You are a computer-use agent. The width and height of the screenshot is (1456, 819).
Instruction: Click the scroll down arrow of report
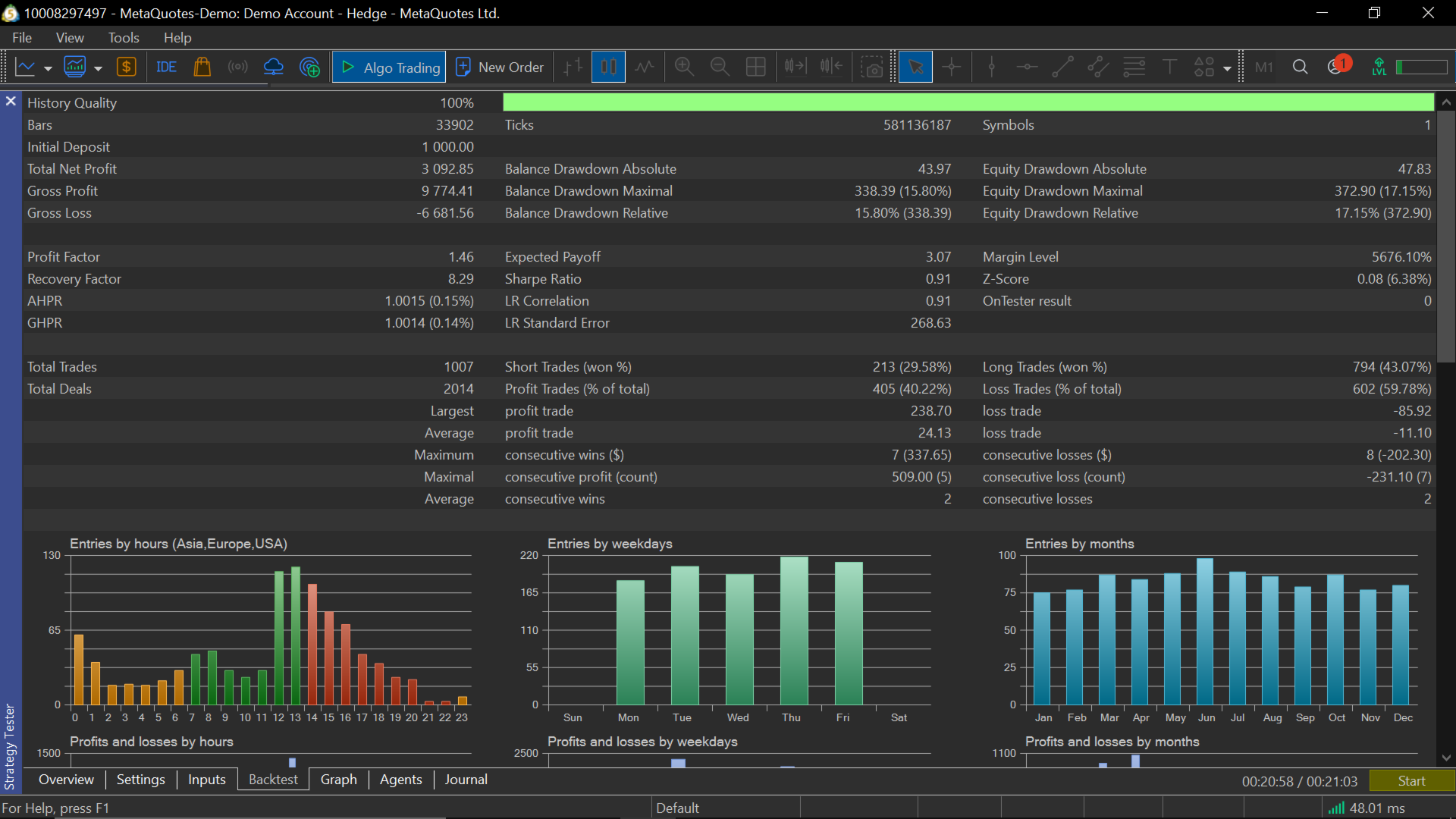[1446, 758]
